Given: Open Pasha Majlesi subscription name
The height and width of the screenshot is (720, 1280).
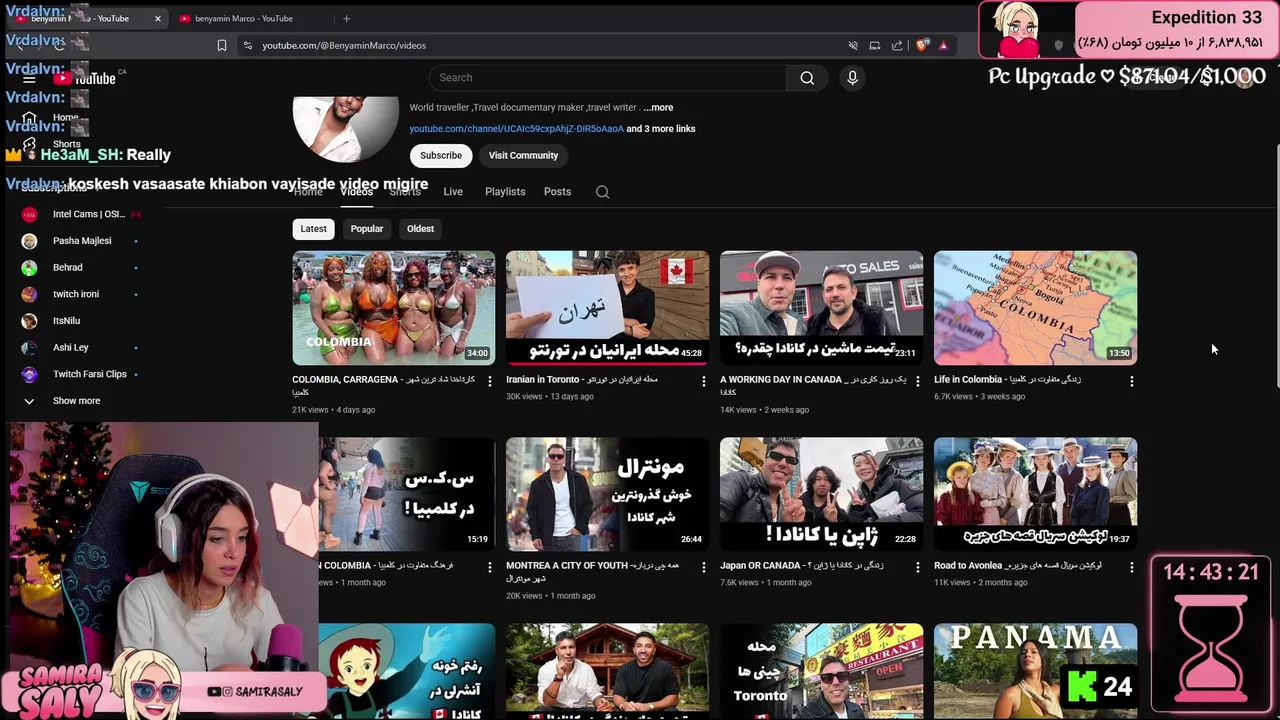Looking at the screenshot, I should click(x=82, y=241).
